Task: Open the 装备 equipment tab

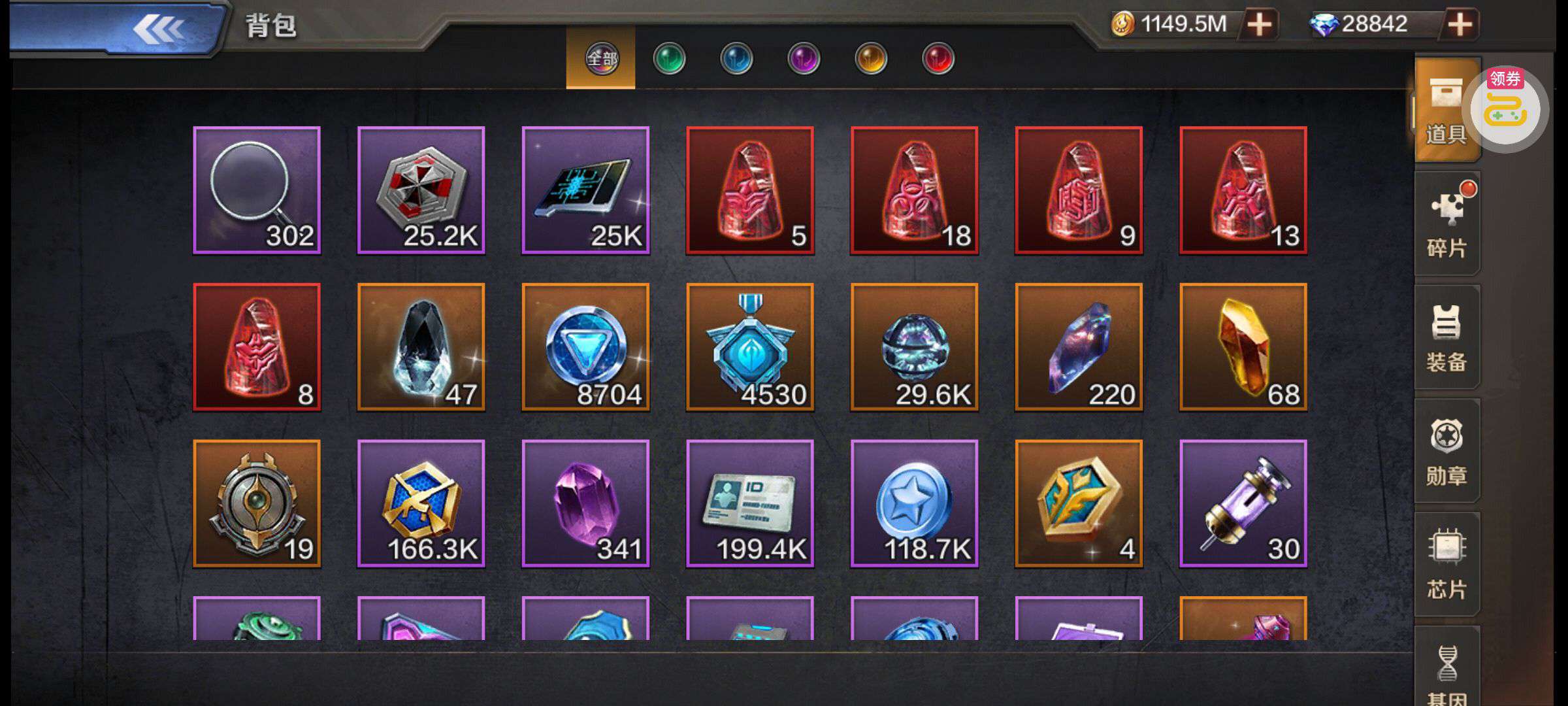Action: point(1447,337)
